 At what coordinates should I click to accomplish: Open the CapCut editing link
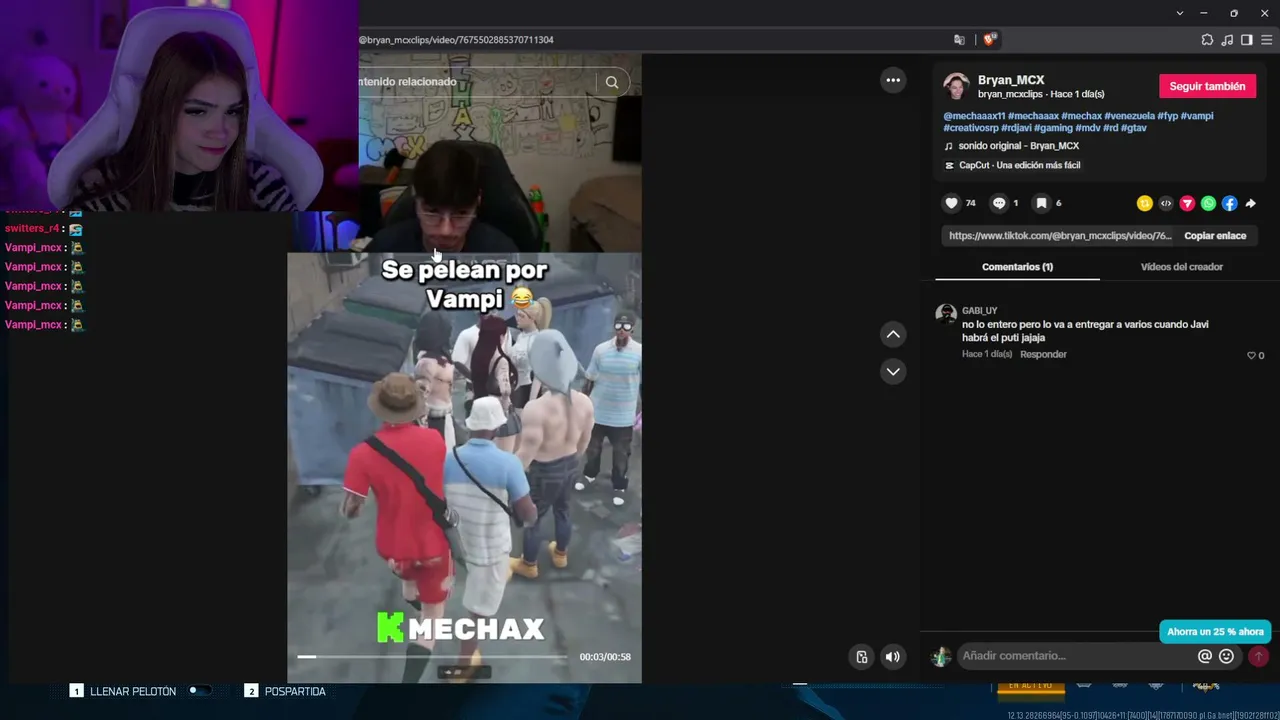1019,165
